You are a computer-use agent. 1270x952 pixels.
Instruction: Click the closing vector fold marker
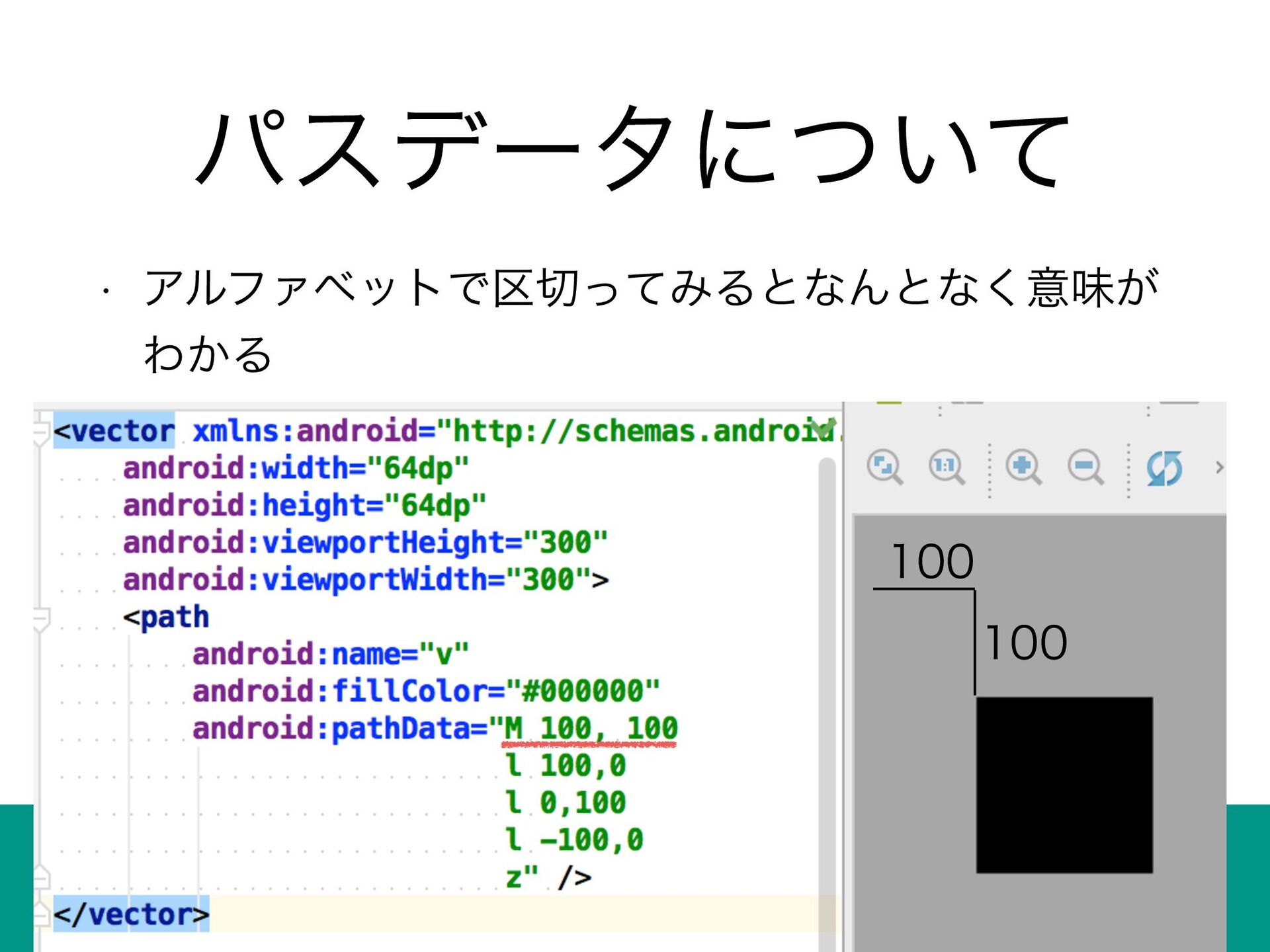point(41,914)
